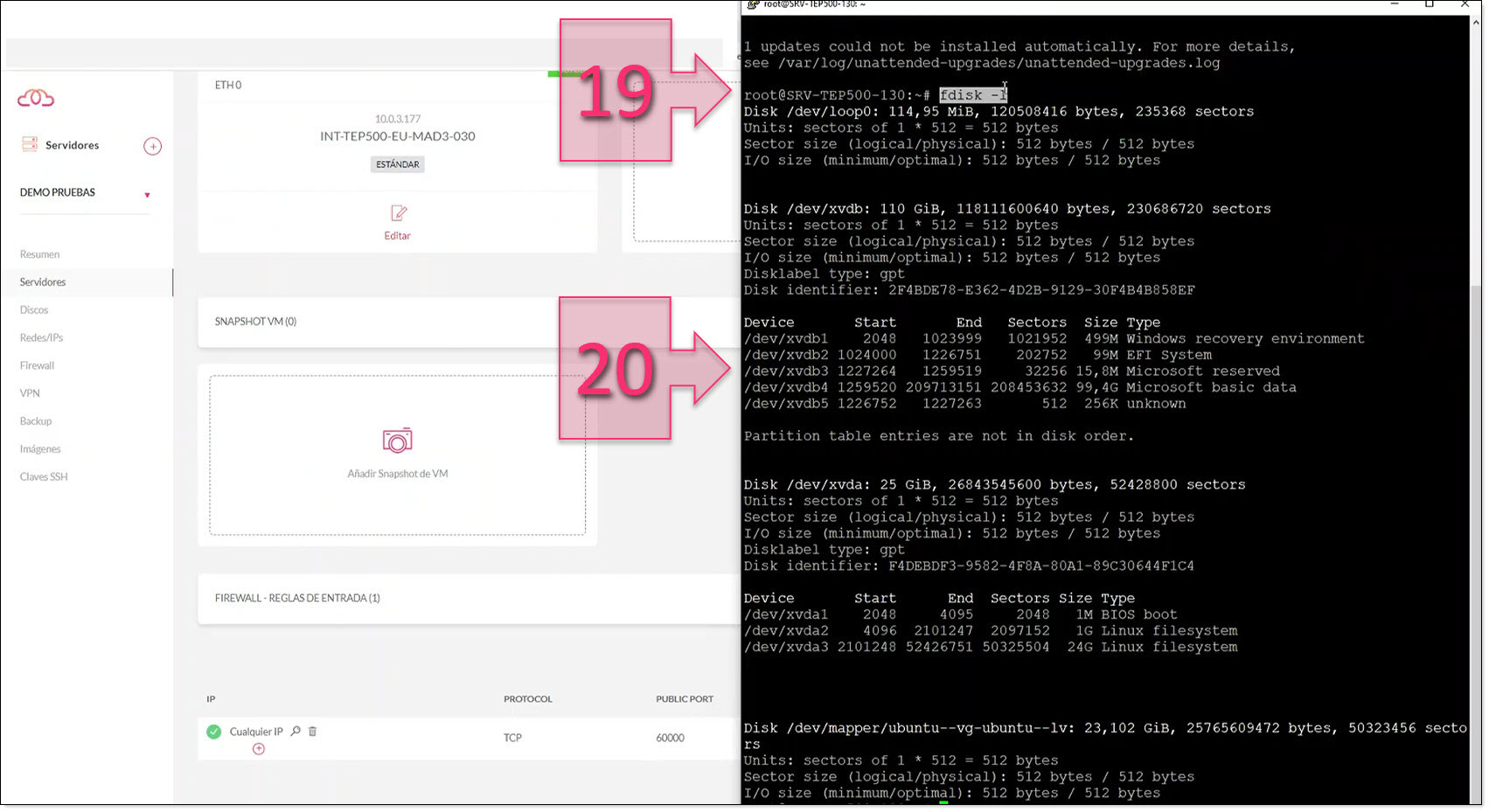The width and height of the screenshot is (1489, 812).
Task: Click the pink cloud logo icon
Action: (37, 98)
